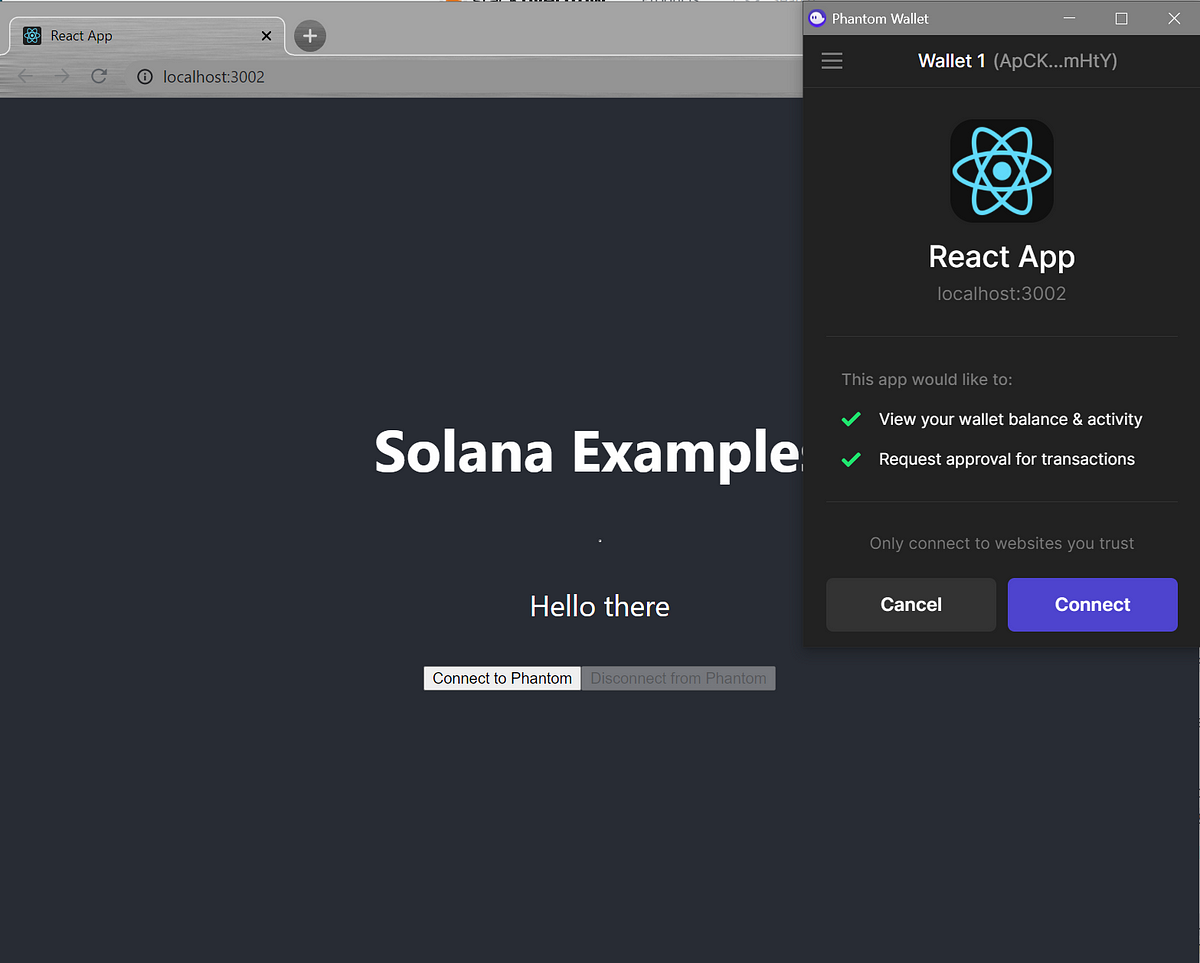This screenshot has height=963, width=1200.
Task: Click the "Solana Examples" heading
Action: [590, 451]
